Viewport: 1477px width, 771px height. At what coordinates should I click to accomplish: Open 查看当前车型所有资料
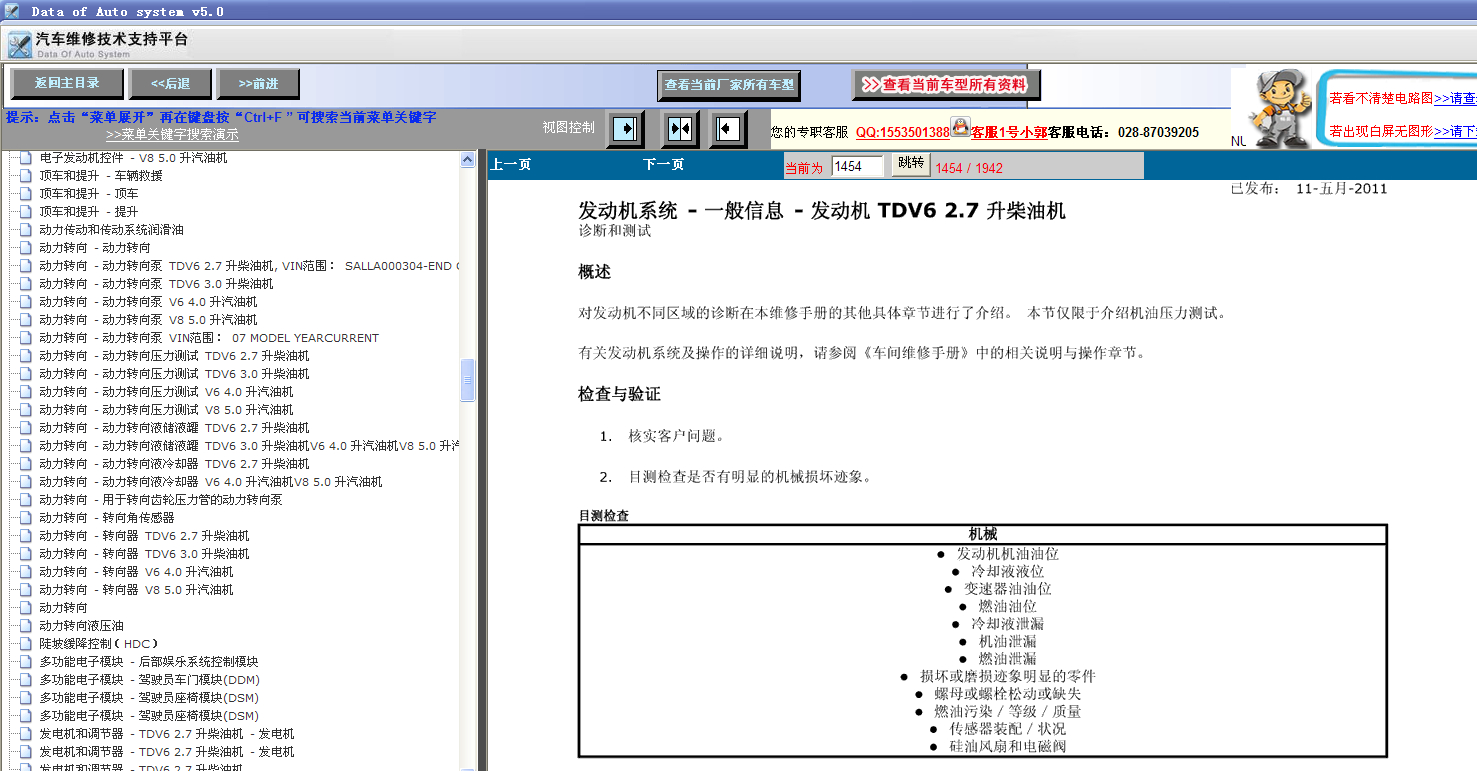(x=946, y=85)
